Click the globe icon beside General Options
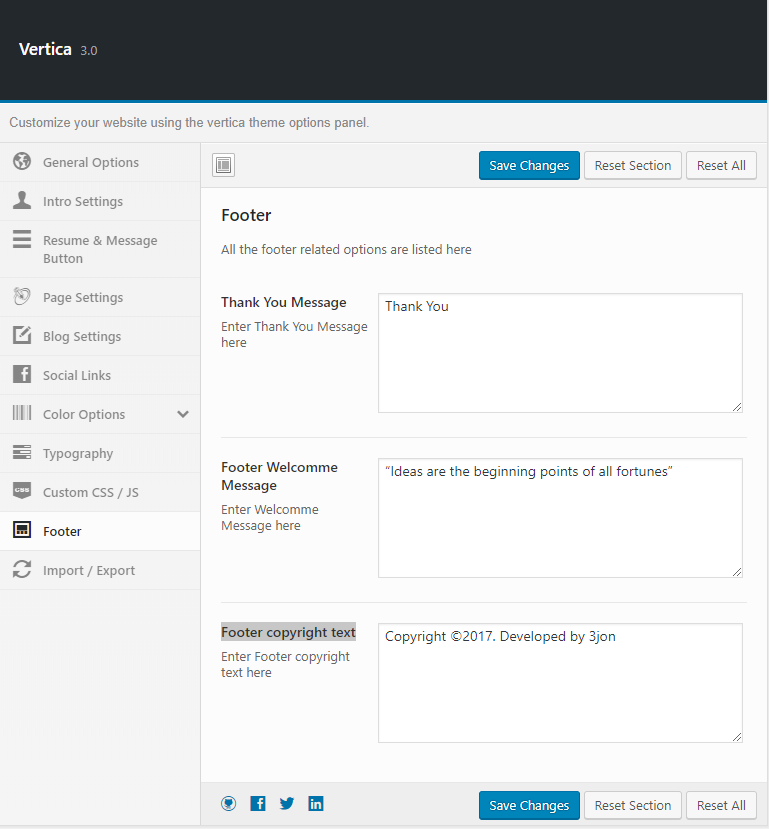 22,161
